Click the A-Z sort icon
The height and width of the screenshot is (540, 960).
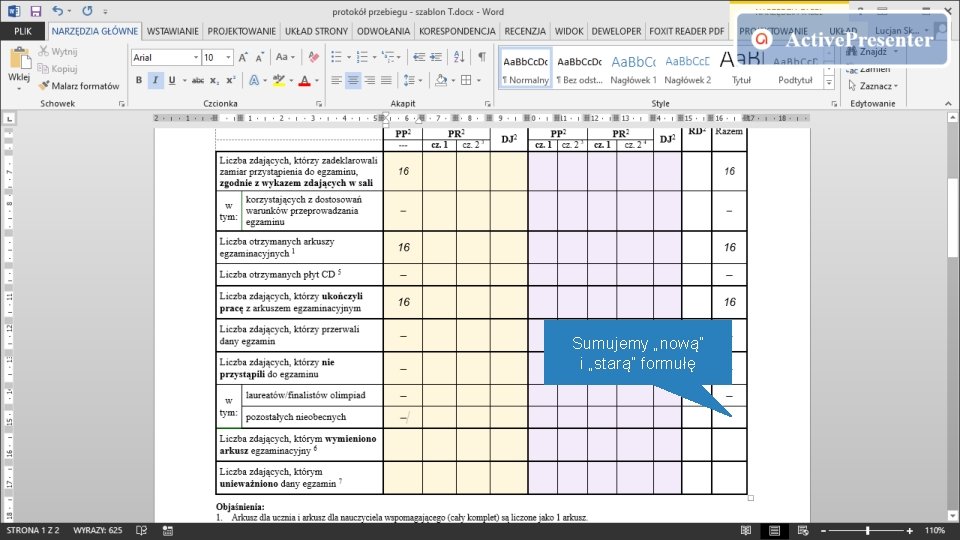pos(459,57)
